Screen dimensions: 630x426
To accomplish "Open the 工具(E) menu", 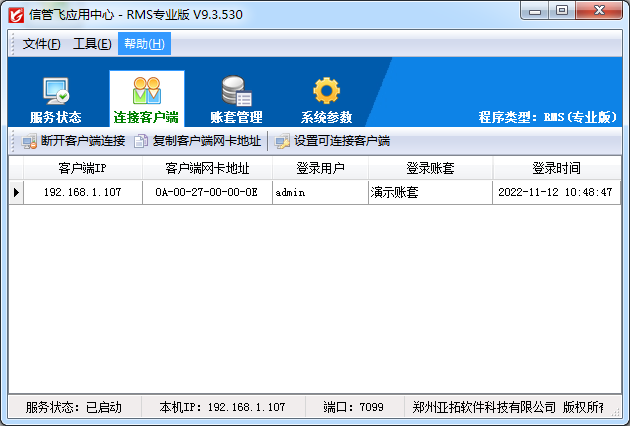I will (92, 44).
